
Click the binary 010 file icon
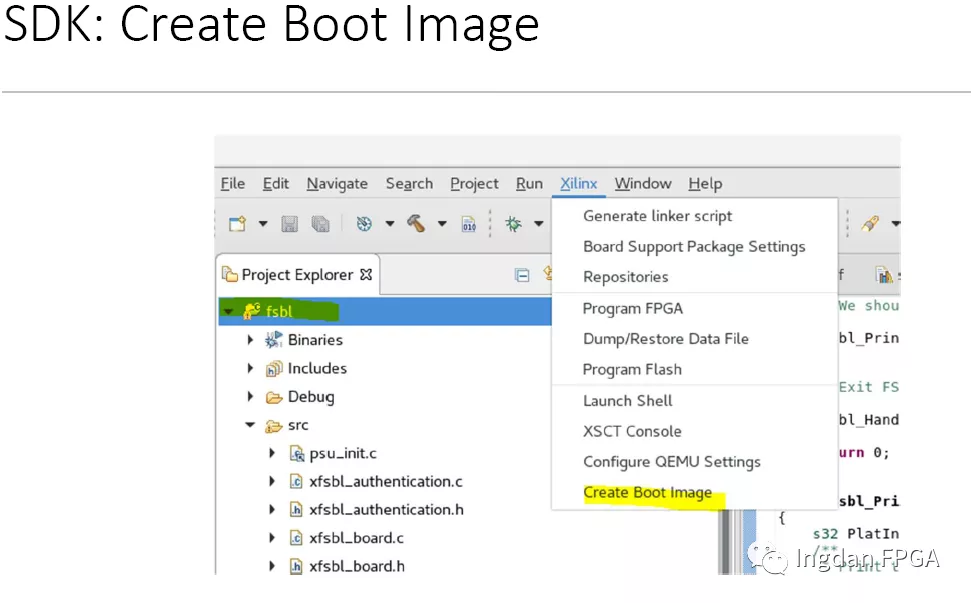pos(469,223)
